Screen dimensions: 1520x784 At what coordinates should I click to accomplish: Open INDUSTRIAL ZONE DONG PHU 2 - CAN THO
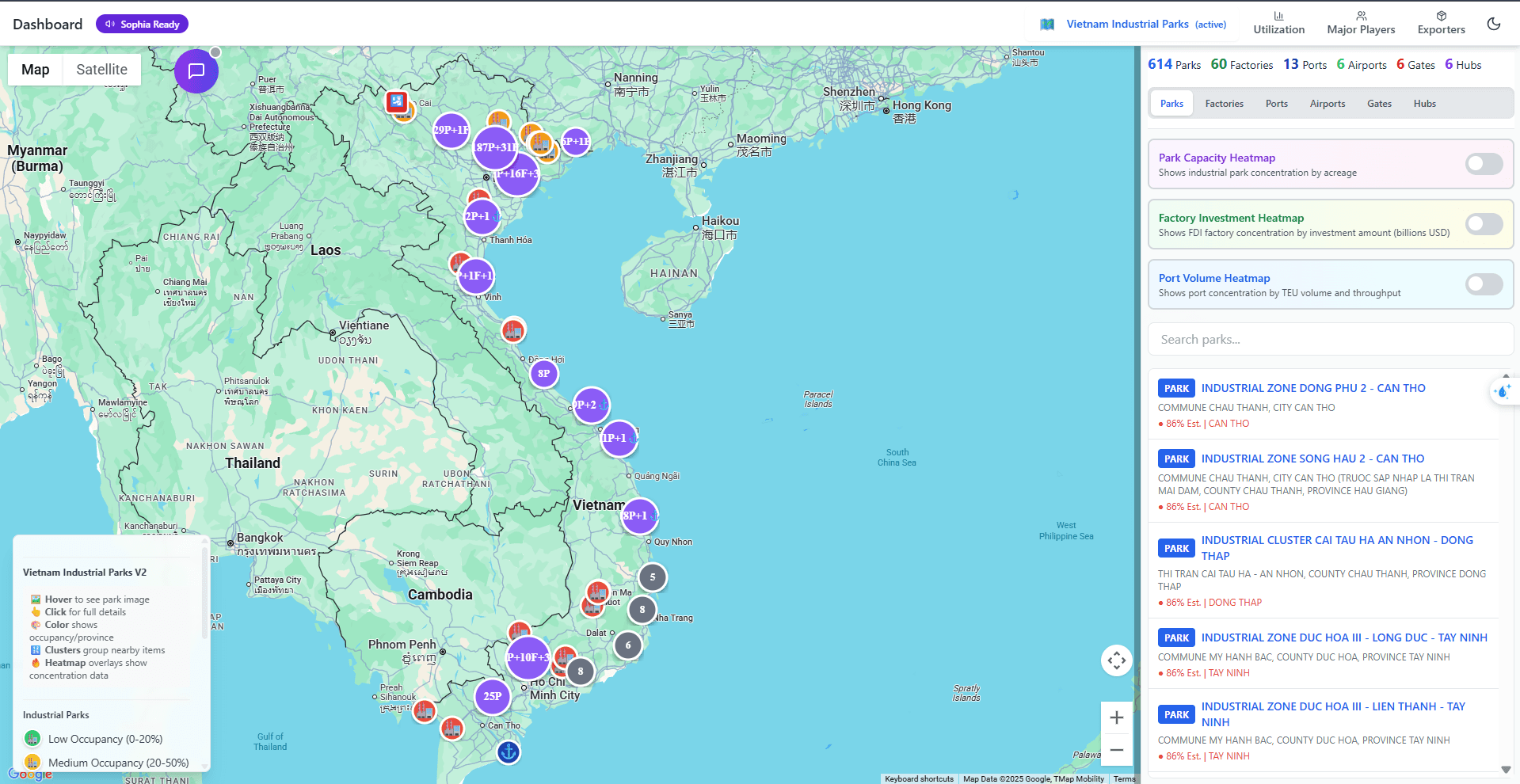pyautogui.click(x=1312, y=388)
